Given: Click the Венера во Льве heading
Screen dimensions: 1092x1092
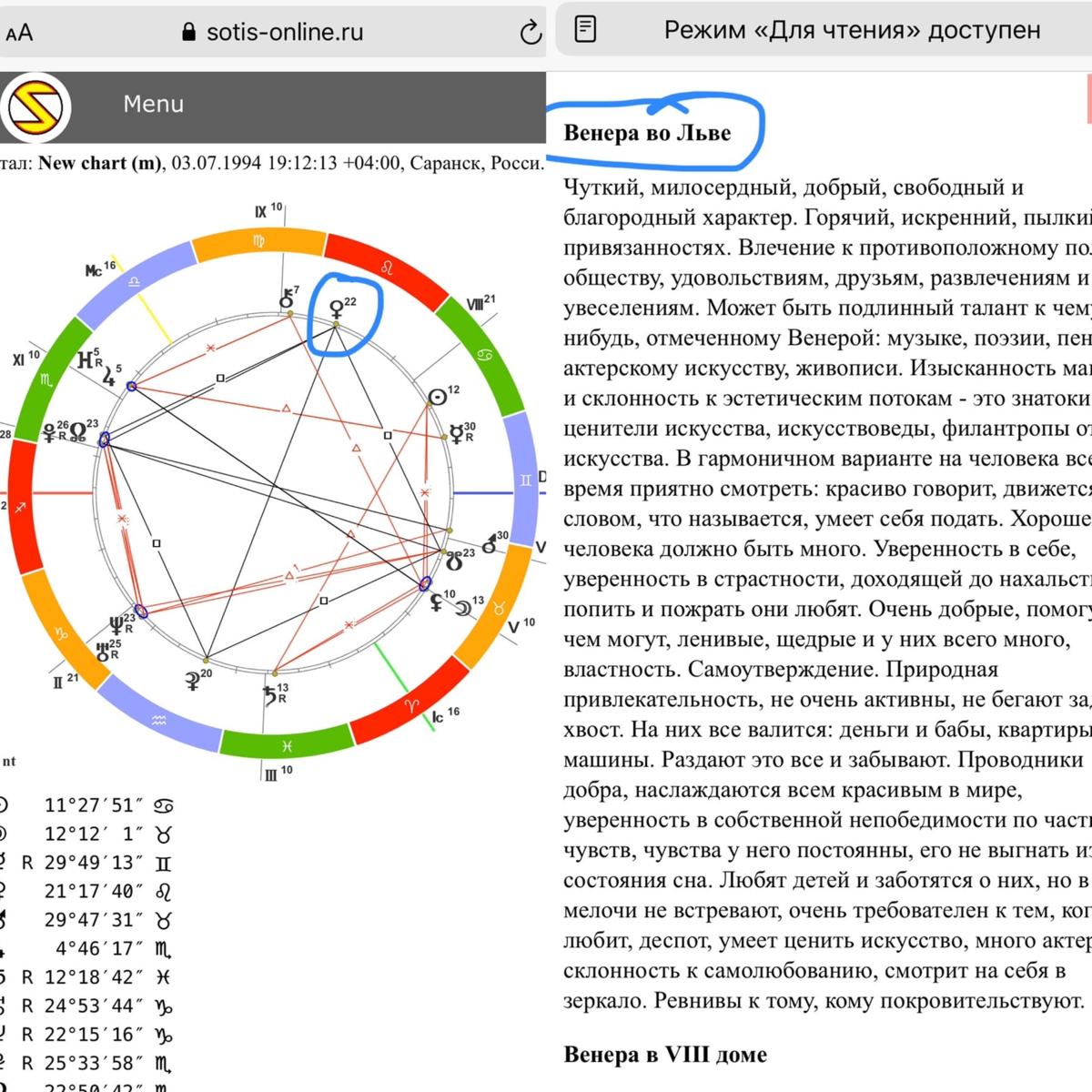Looking at the screenshot, I should pos(647,134).
